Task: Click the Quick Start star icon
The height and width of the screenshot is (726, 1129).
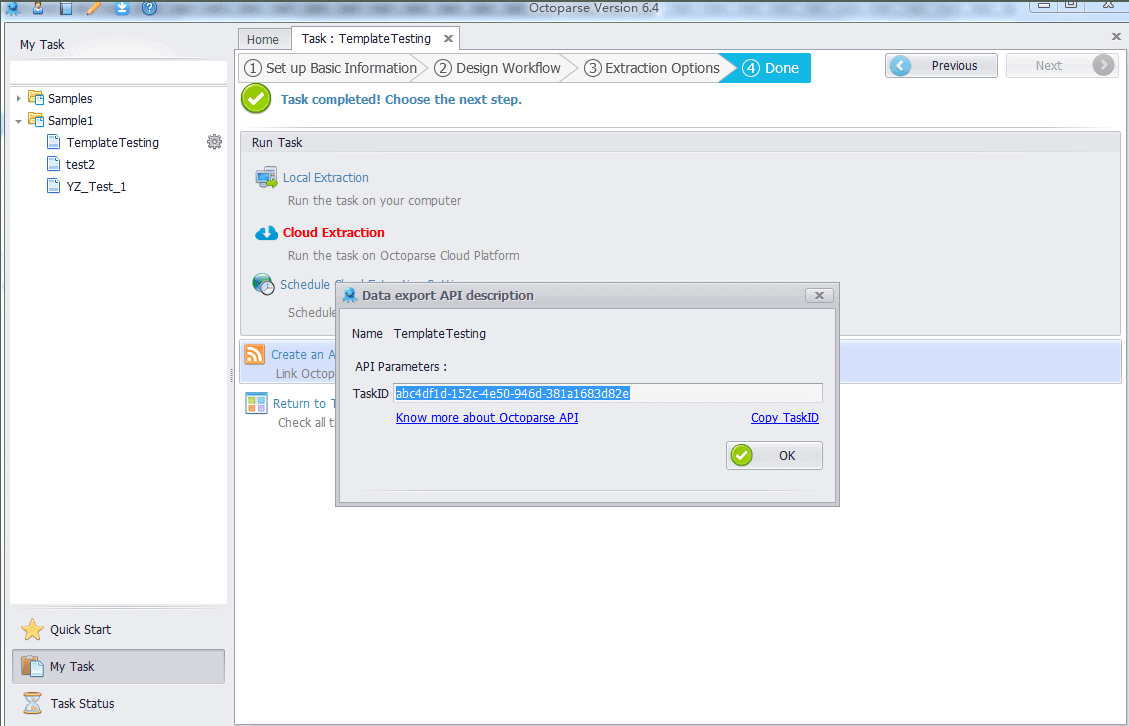Action: pyautogui.click(x=32, y=629)
